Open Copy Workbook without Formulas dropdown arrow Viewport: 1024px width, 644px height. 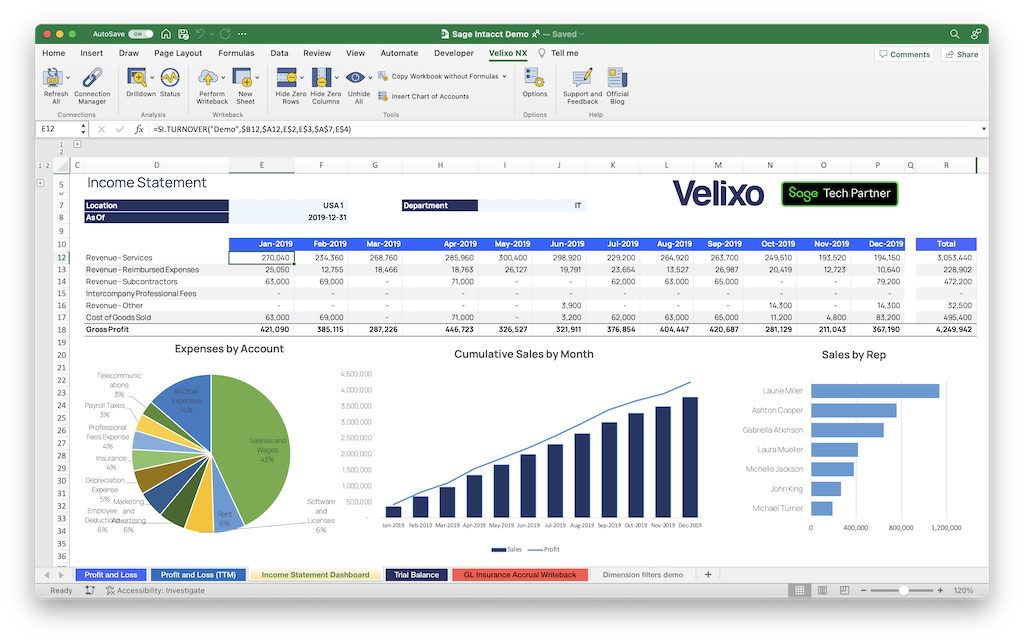pyautogui.click(x=504, y=76)
